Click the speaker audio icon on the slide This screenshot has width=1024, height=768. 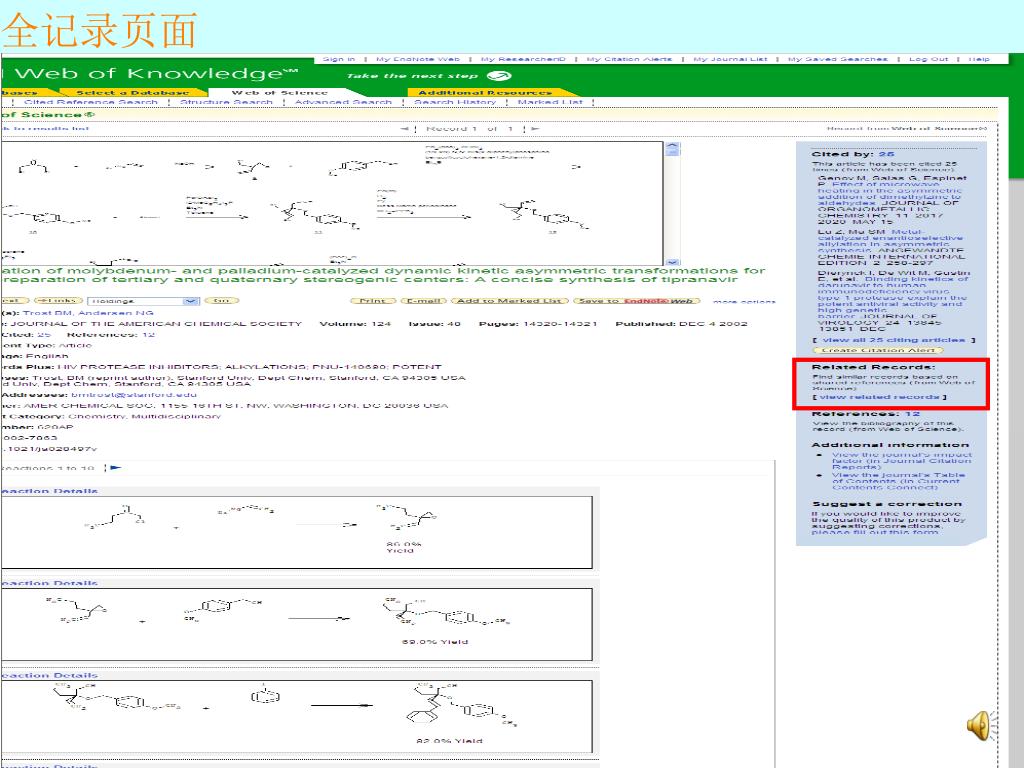click(x=982, y=726)
